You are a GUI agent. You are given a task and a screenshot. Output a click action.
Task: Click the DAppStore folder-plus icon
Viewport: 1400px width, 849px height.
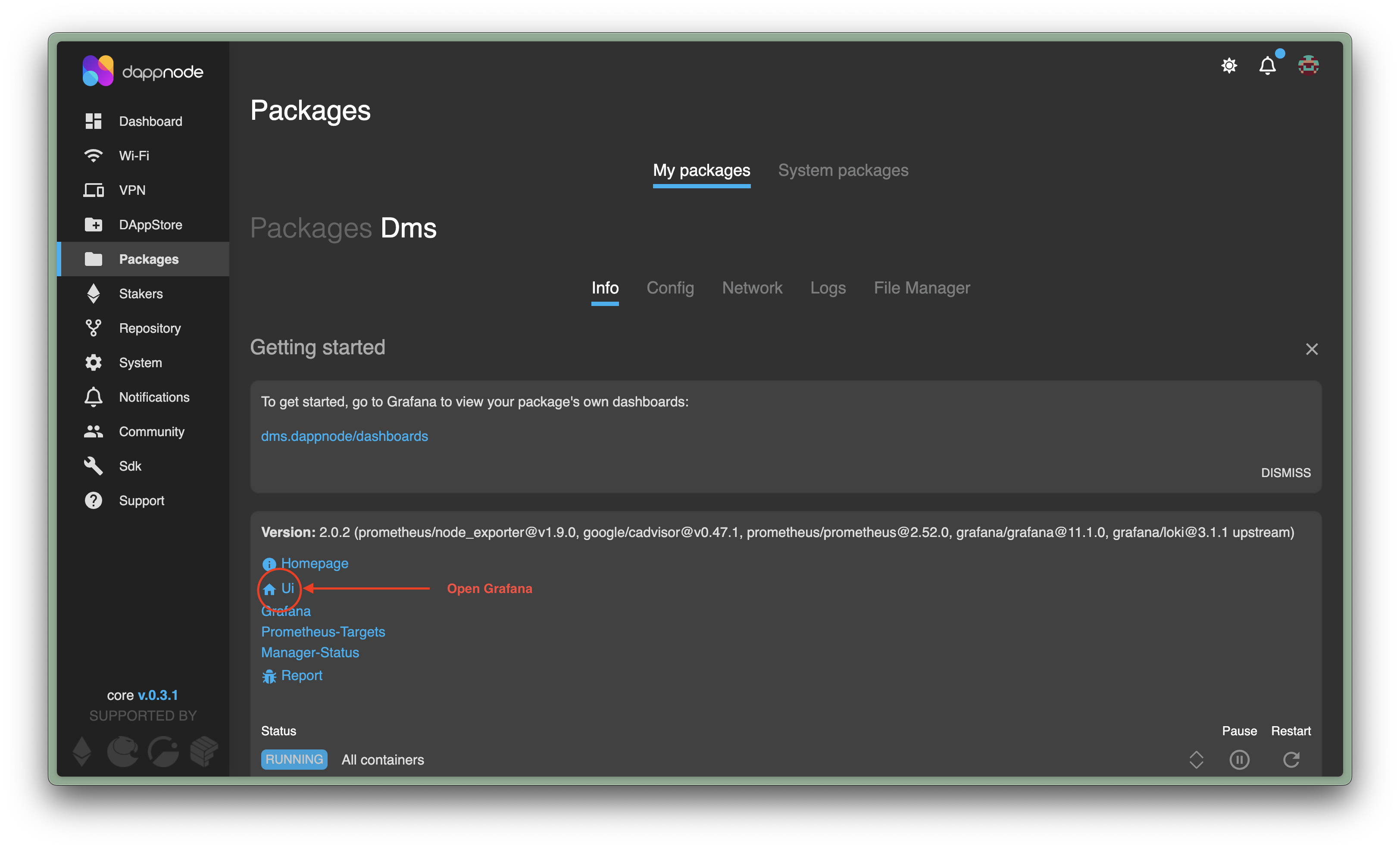coord(93,225)
